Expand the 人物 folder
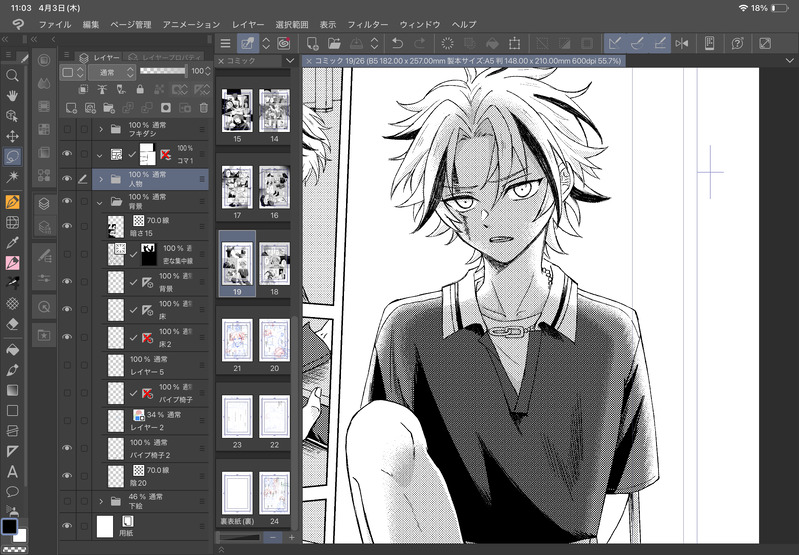Screen dimensions: 799x555 click(x=100, y=179)
